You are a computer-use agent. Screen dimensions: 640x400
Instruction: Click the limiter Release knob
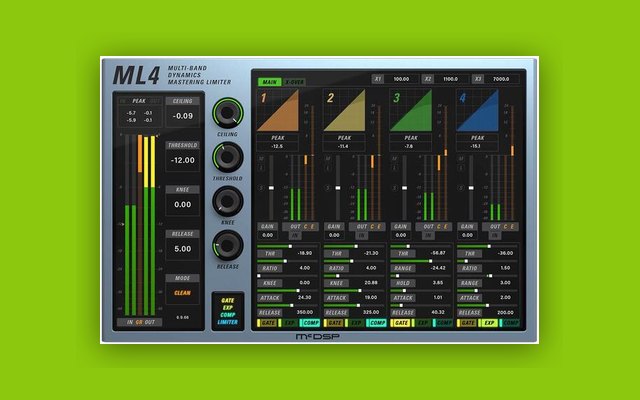coord(227,245)
